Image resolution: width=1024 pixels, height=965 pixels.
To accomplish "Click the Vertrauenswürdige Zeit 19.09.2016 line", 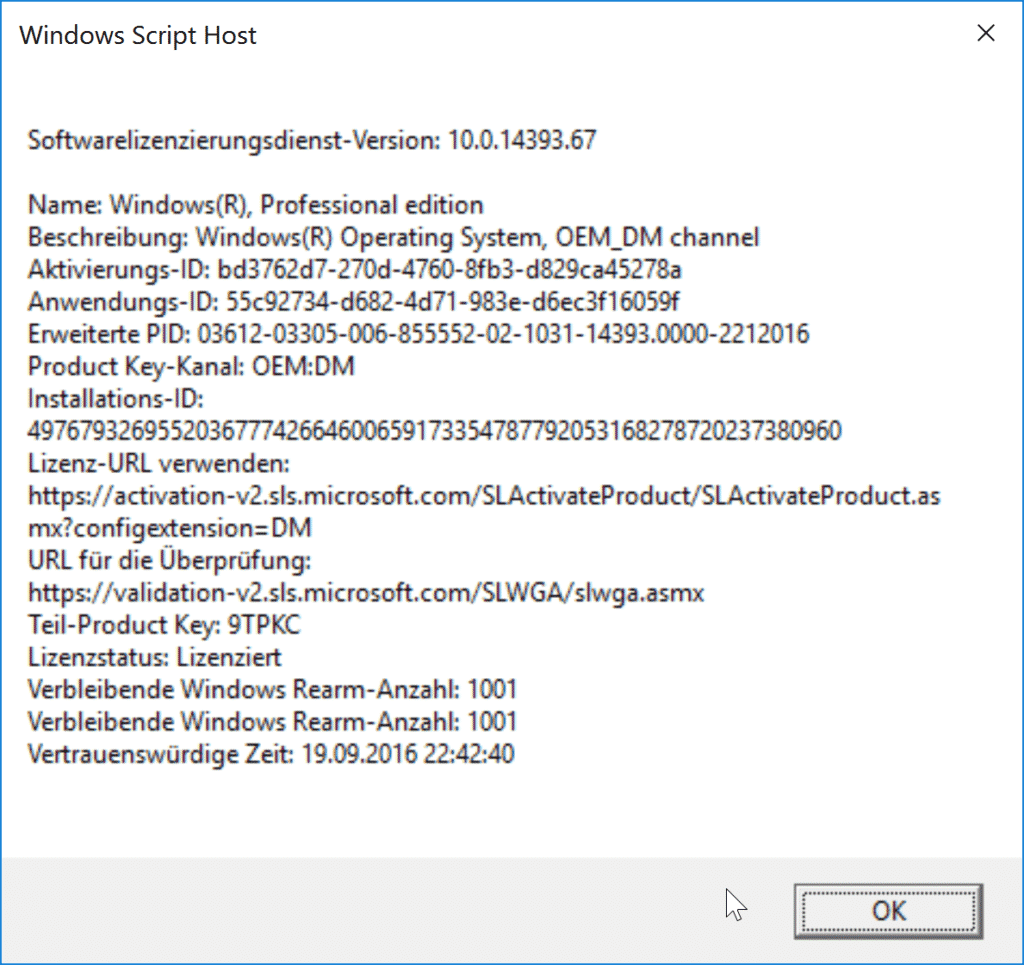I will click(271, 754).
